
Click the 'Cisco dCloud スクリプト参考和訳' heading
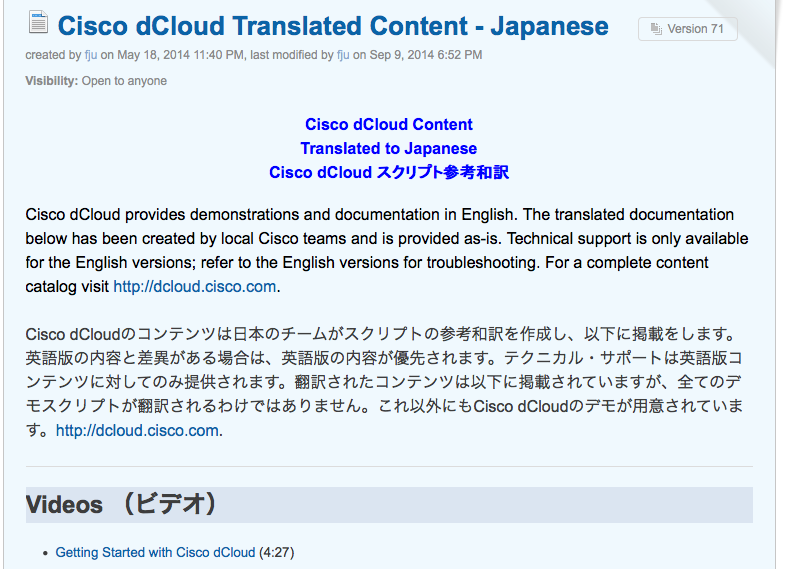[x=389, y=173]
